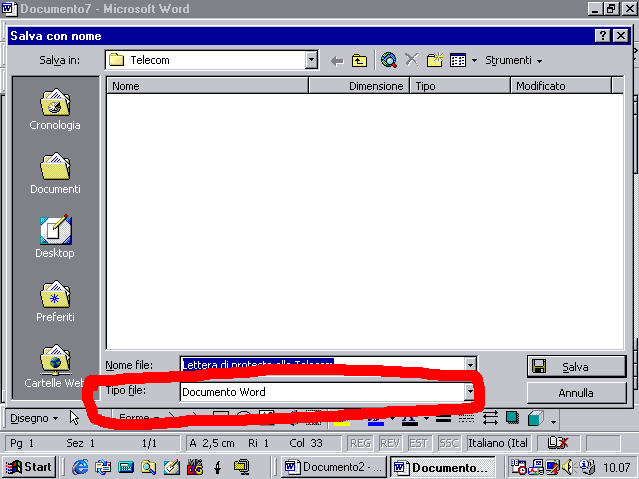Open the Views dropdown arrow
The width and height of the screenshot is (639, 479).
tap(474, 61)
